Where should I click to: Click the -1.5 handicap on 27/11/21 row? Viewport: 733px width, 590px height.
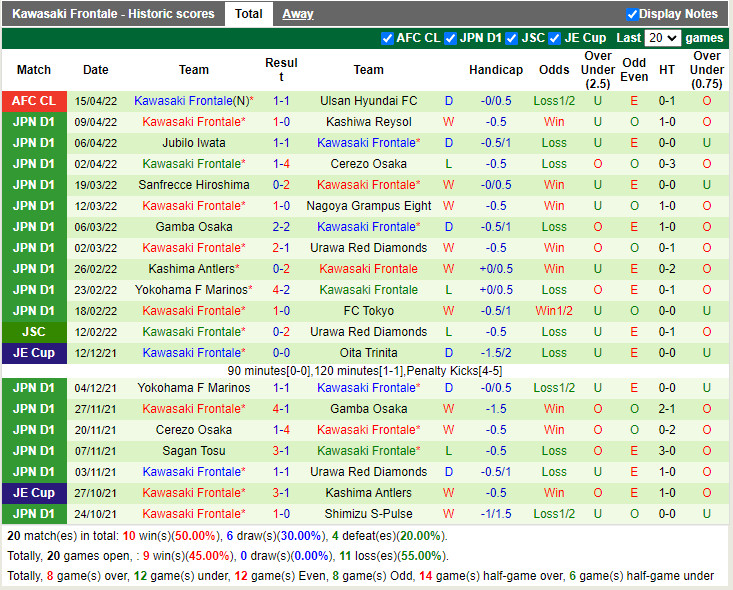point(496,409)
